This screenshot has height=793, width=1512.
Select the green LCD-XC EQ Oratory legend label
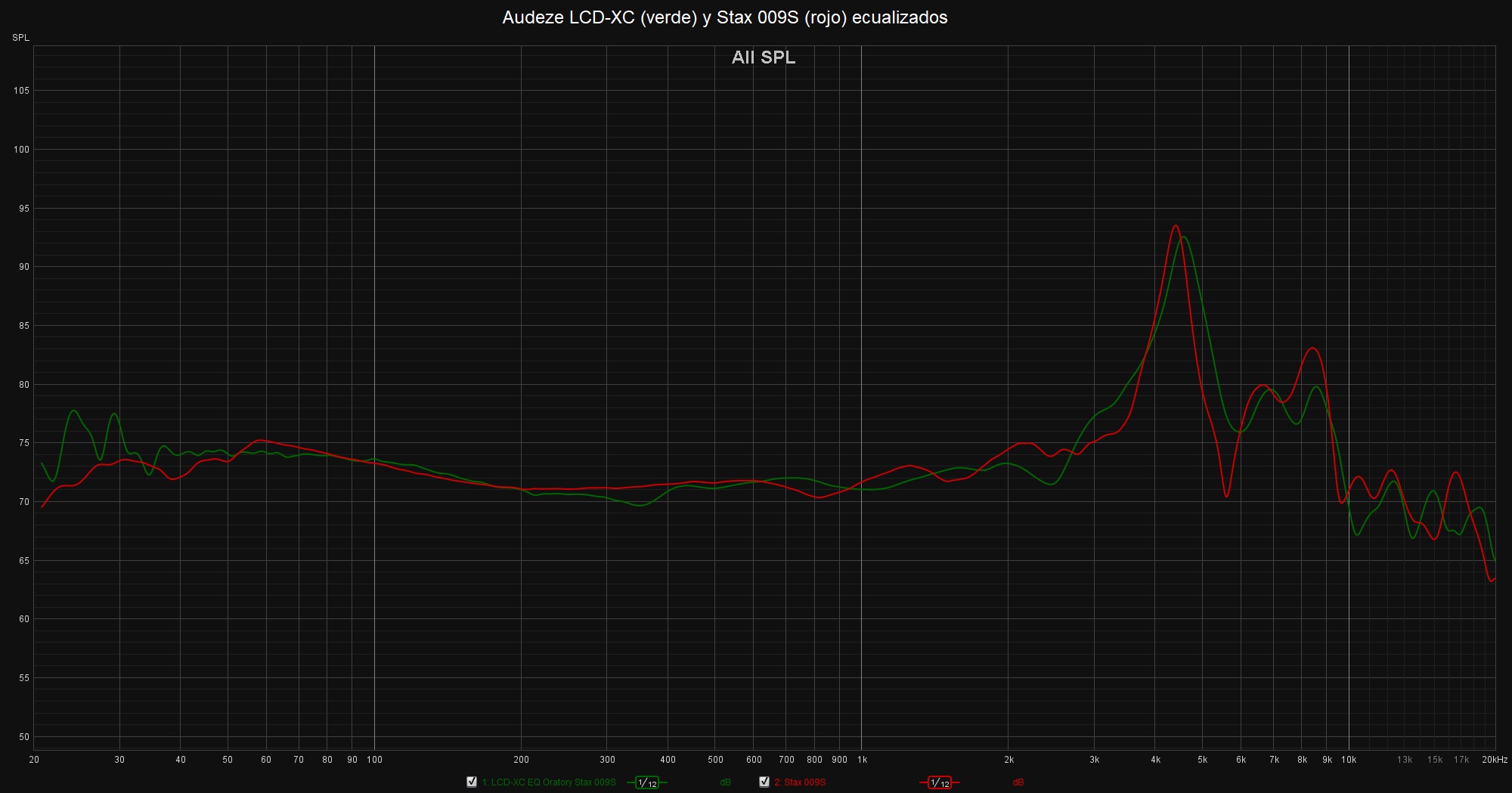pyautogui.click(x=548, y=782)
